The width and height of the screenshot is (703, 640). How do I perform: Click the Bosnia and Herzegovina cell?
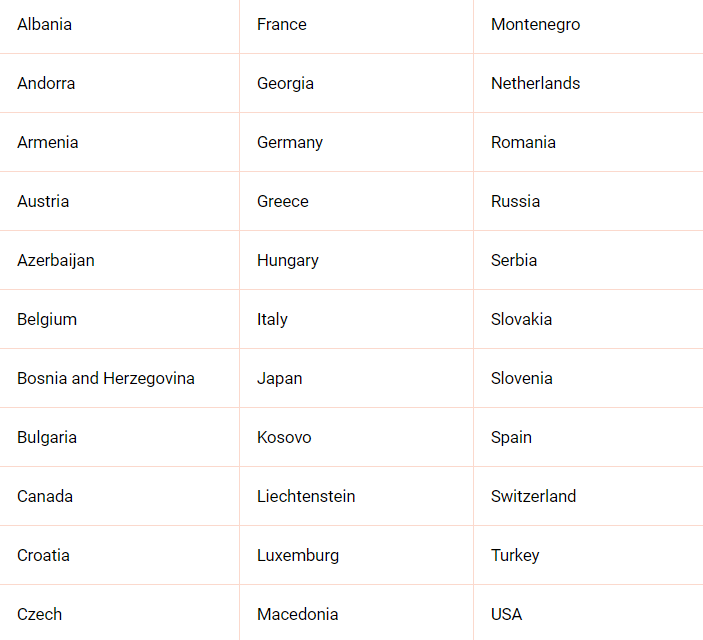pyautogui.click(x=106, y=379)
